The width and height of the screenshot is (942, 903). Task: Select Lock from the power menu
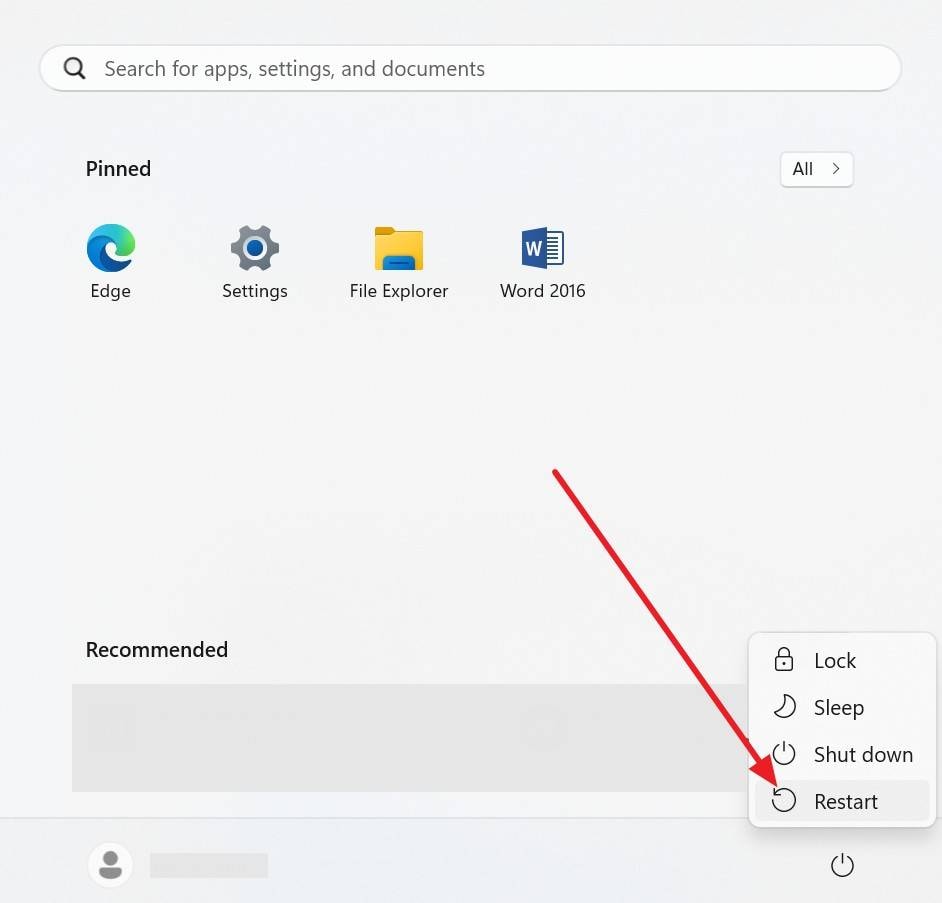842,660
